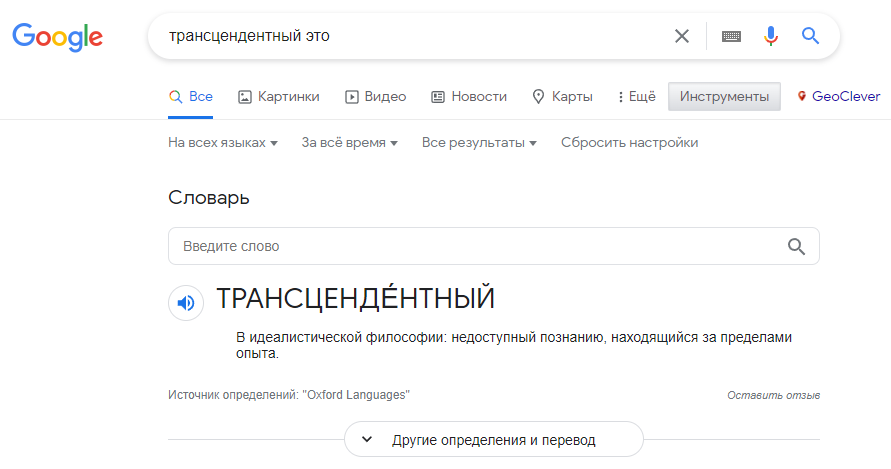Switch to the Картинки tab
Image resolution: width=891 pixels, height=469 pixels.
278,97
